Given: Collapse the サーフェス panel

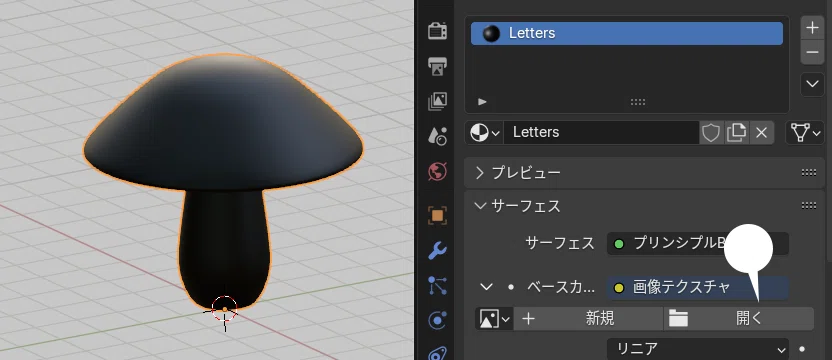Looking at the screenshot, I should pos(480,205).
